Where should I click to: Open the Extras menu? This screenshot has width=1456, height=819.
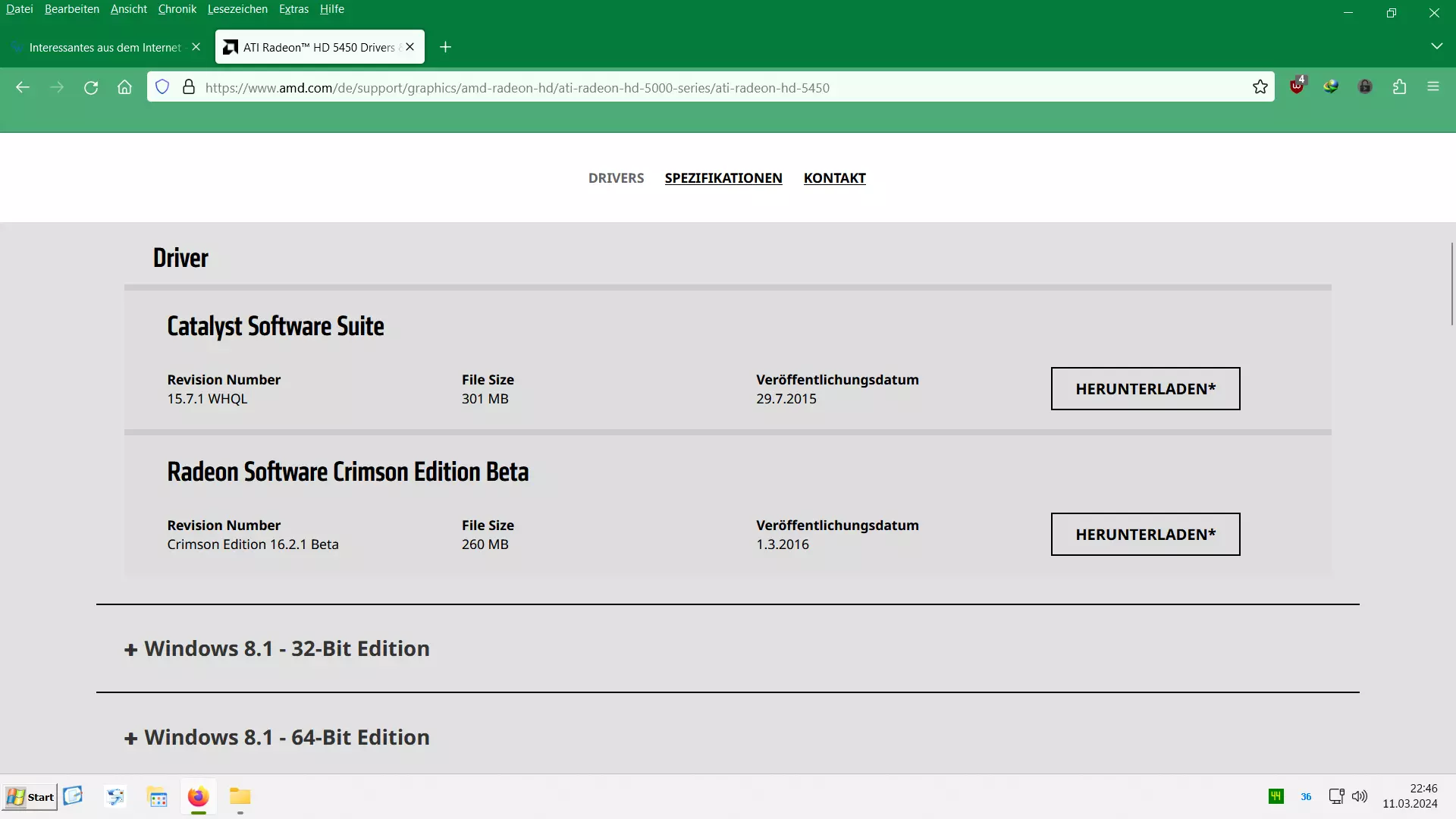293,9
